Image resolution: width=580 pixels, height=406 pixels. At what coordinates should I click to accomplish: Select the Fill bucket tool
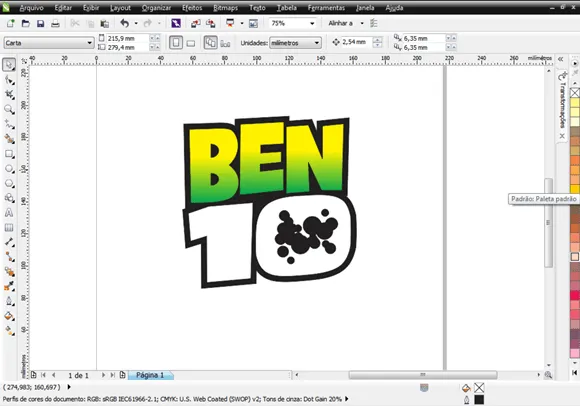(x=9, y=316)
